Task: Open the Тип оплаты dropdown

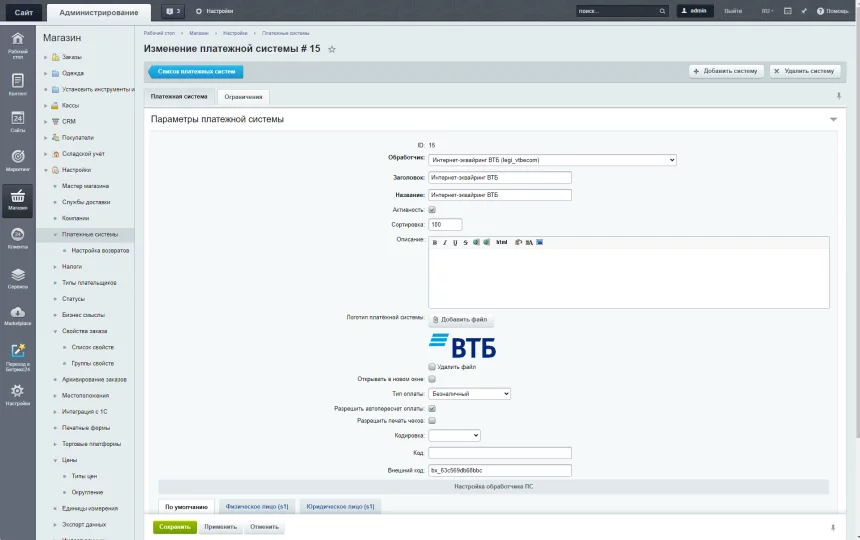Action: tap(469, 394)
